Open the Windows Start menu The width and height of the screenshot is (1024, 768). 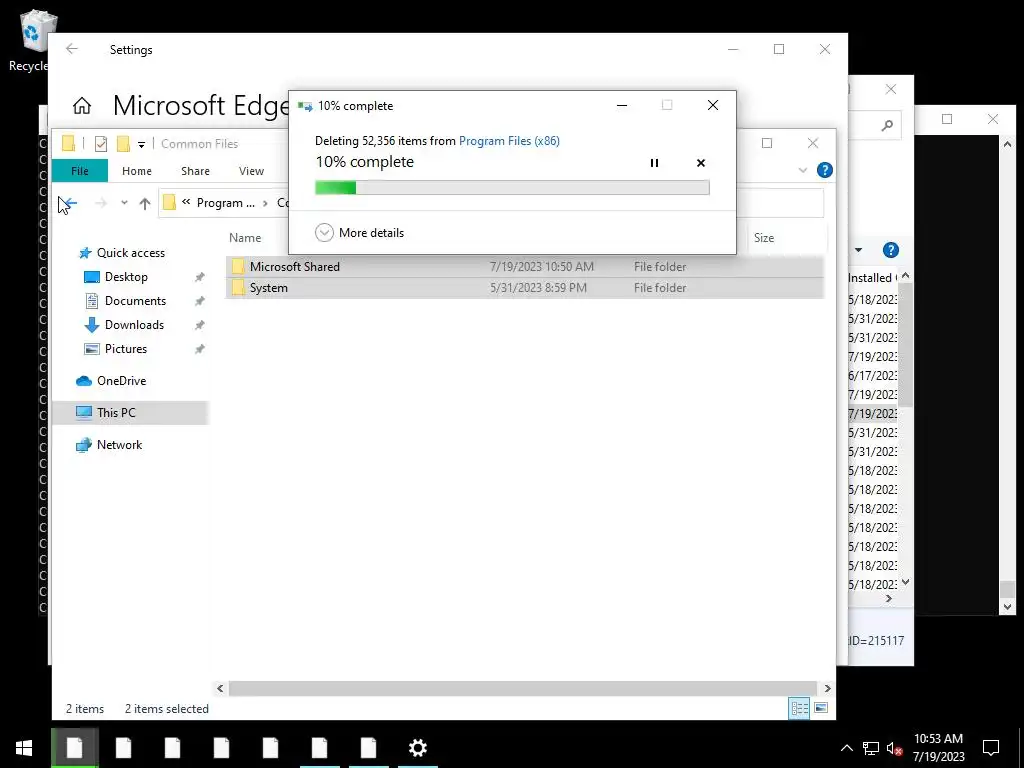click(24, 748)
